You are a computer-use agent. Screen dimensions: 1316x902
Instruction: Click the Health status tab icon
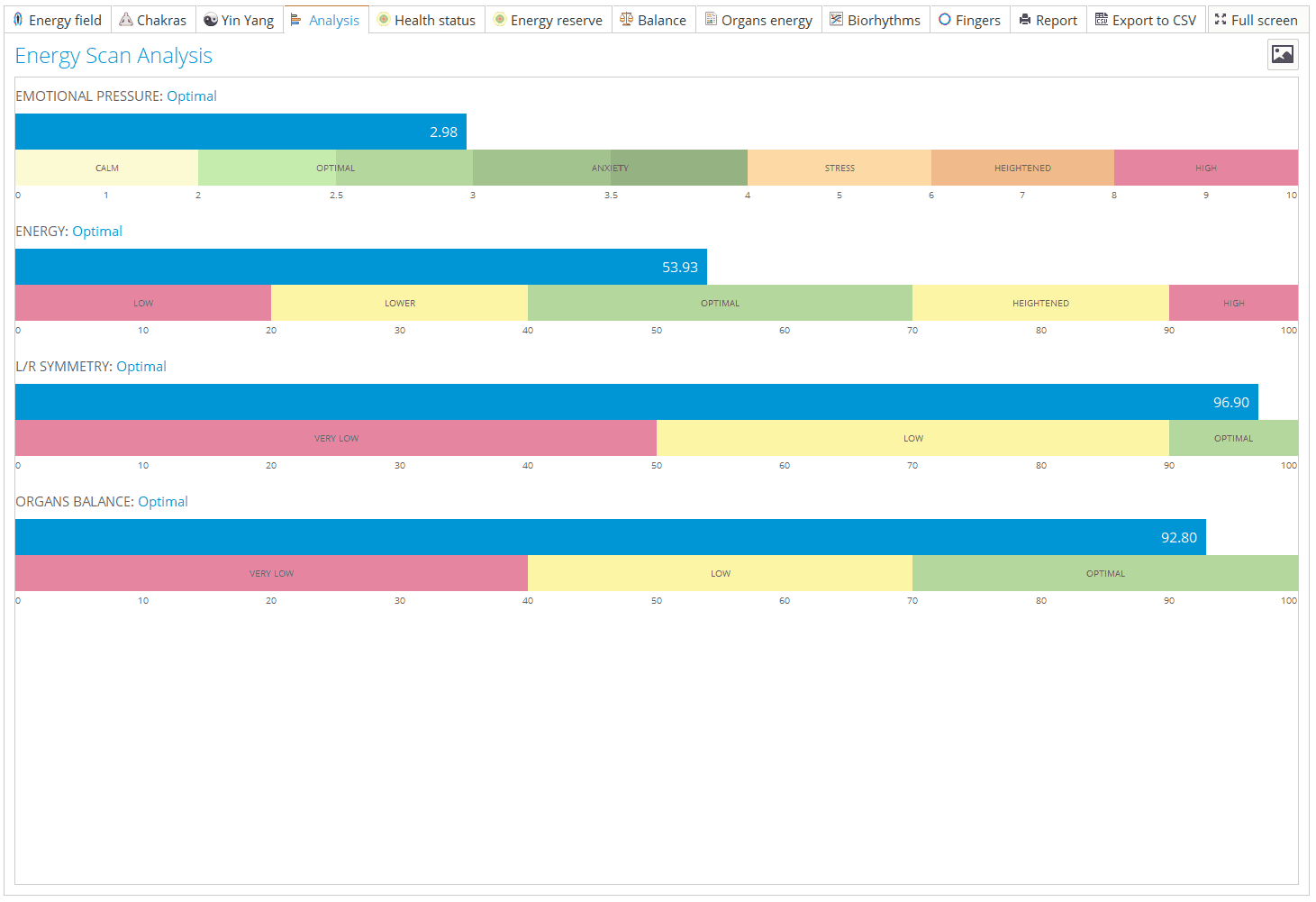384,20
